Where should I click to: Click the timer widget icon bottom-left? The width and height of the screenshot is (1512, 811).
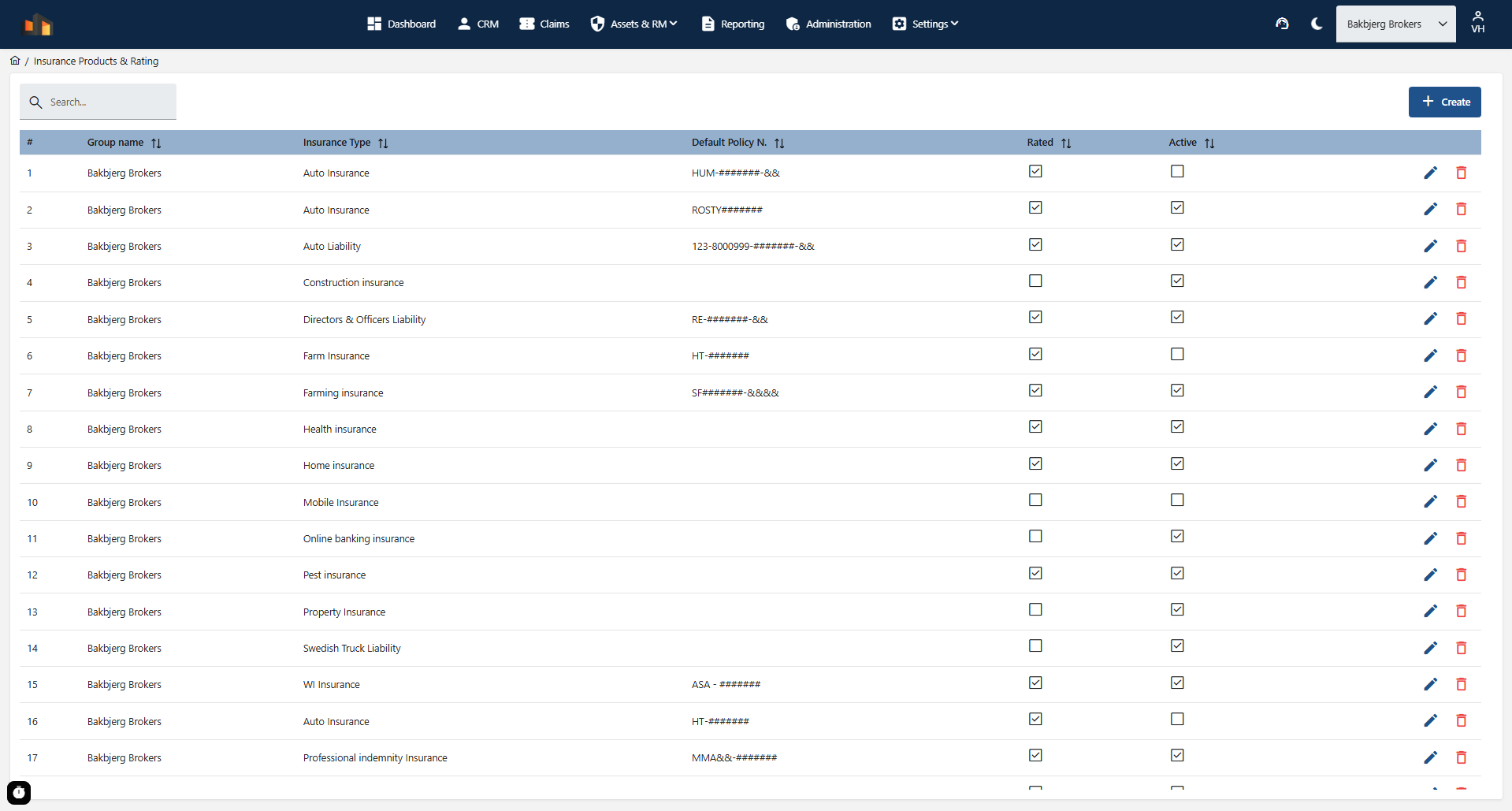click(x=19, y=792)
